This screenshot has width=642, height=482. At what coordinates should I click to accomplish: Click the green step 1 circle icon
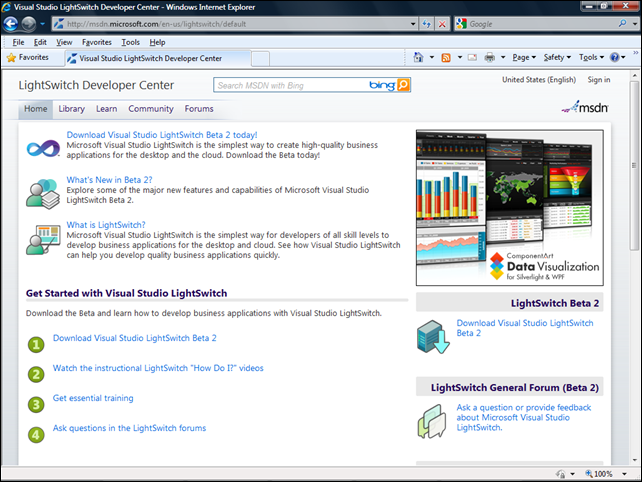36,344
